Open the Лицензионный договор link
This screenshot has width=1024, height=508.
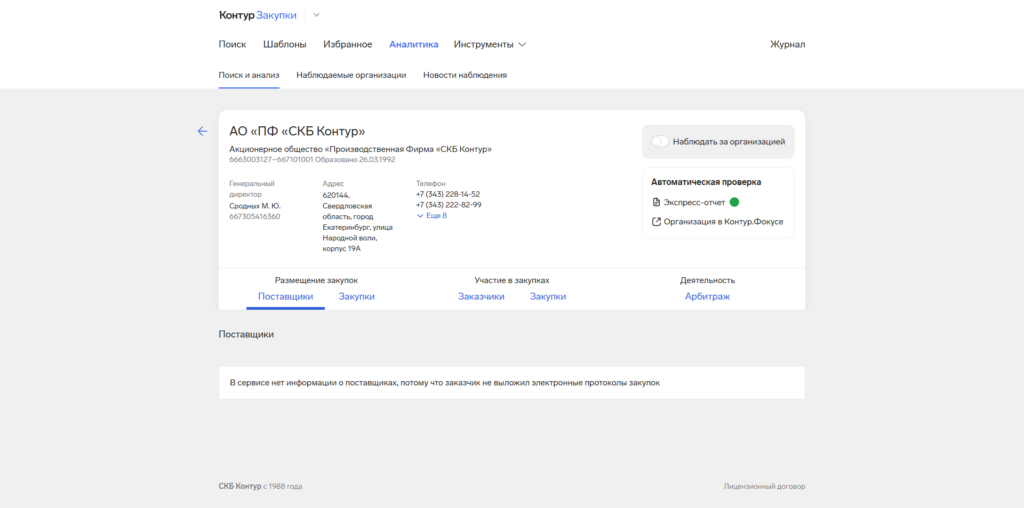[764, 487]
